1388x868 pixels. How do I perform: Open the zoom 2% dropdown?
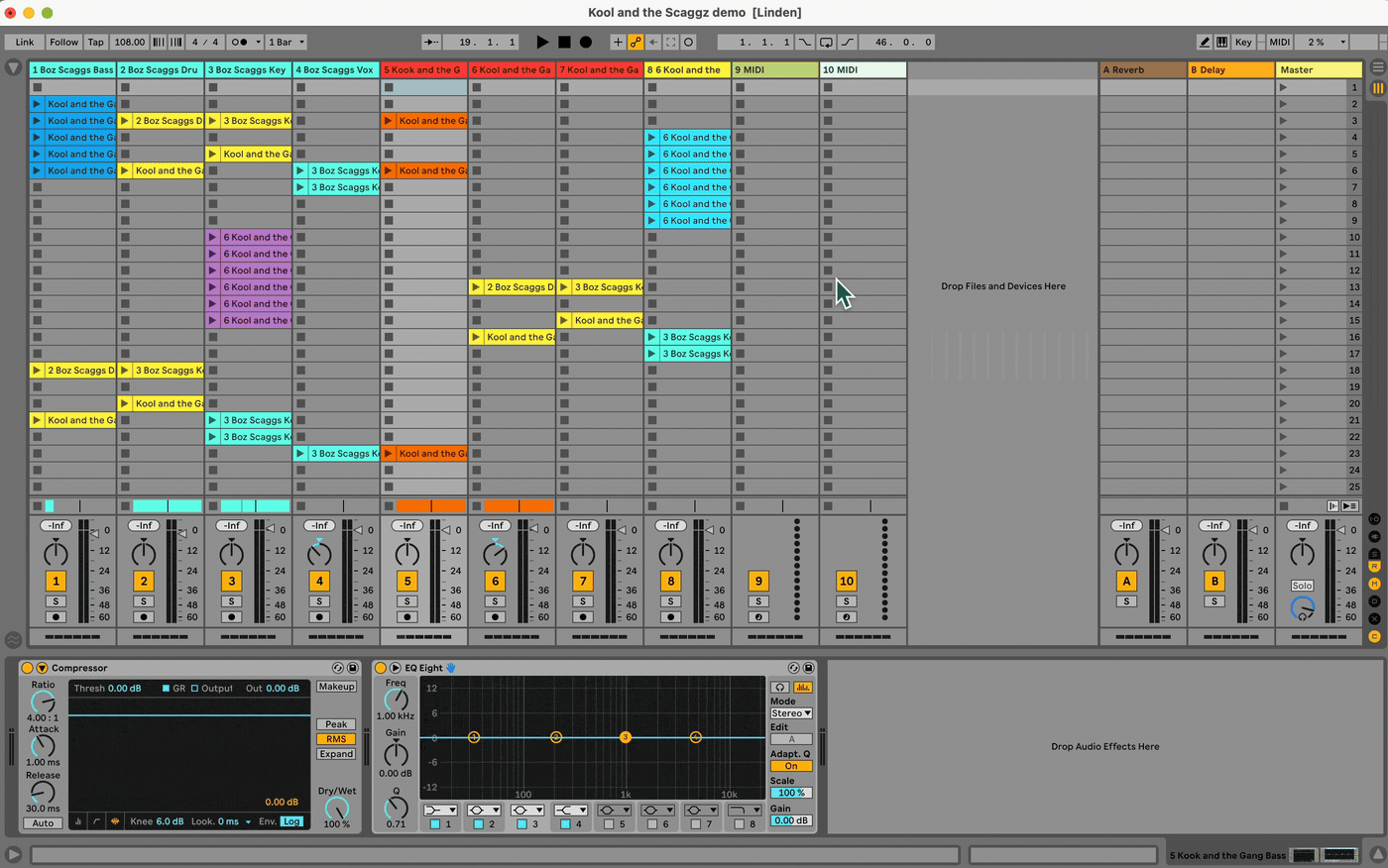[x=1323, y=43]
